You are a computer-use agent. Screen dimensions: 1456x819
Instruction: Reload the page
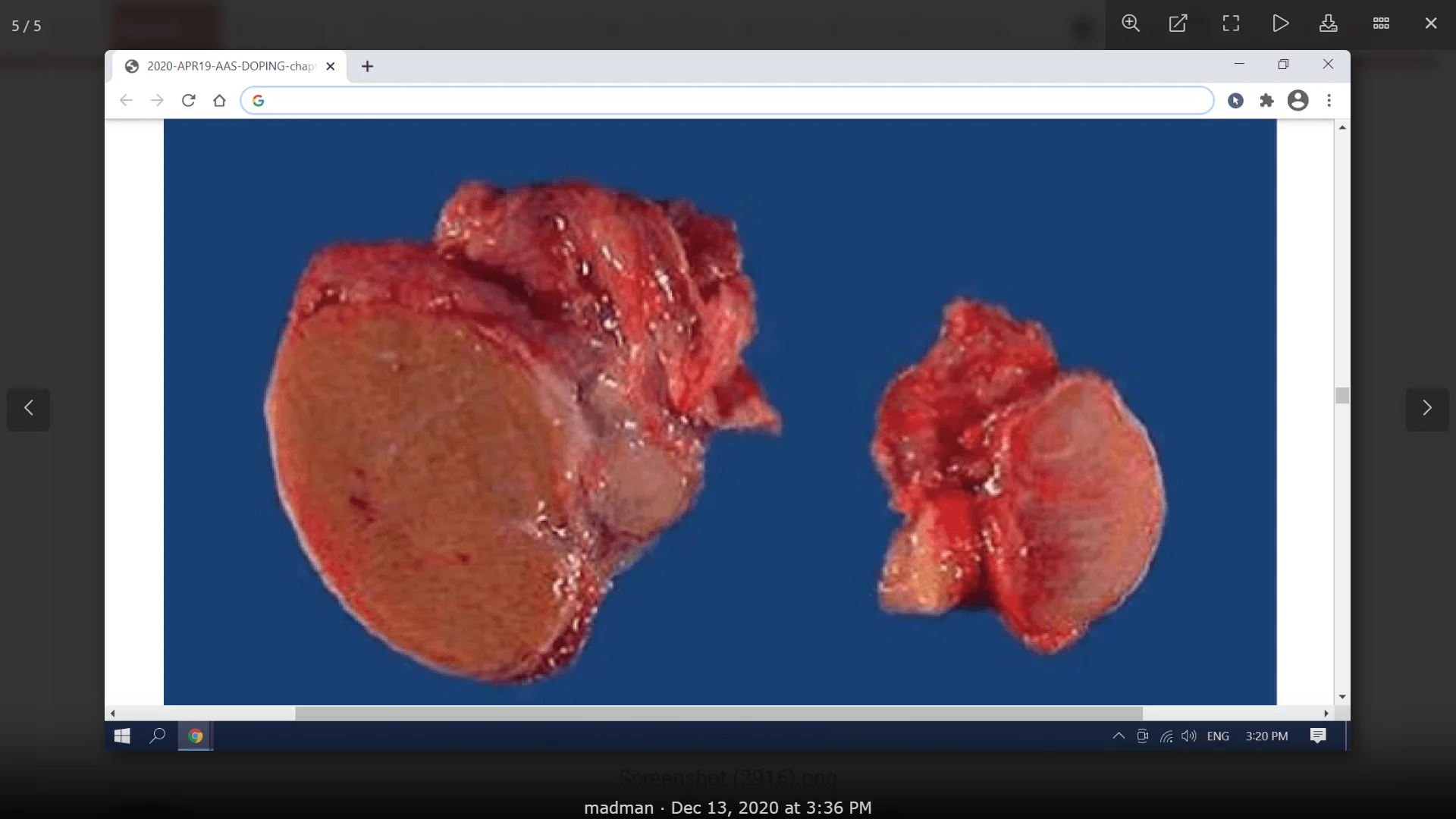pyautogui.click(x=188, y=100)
